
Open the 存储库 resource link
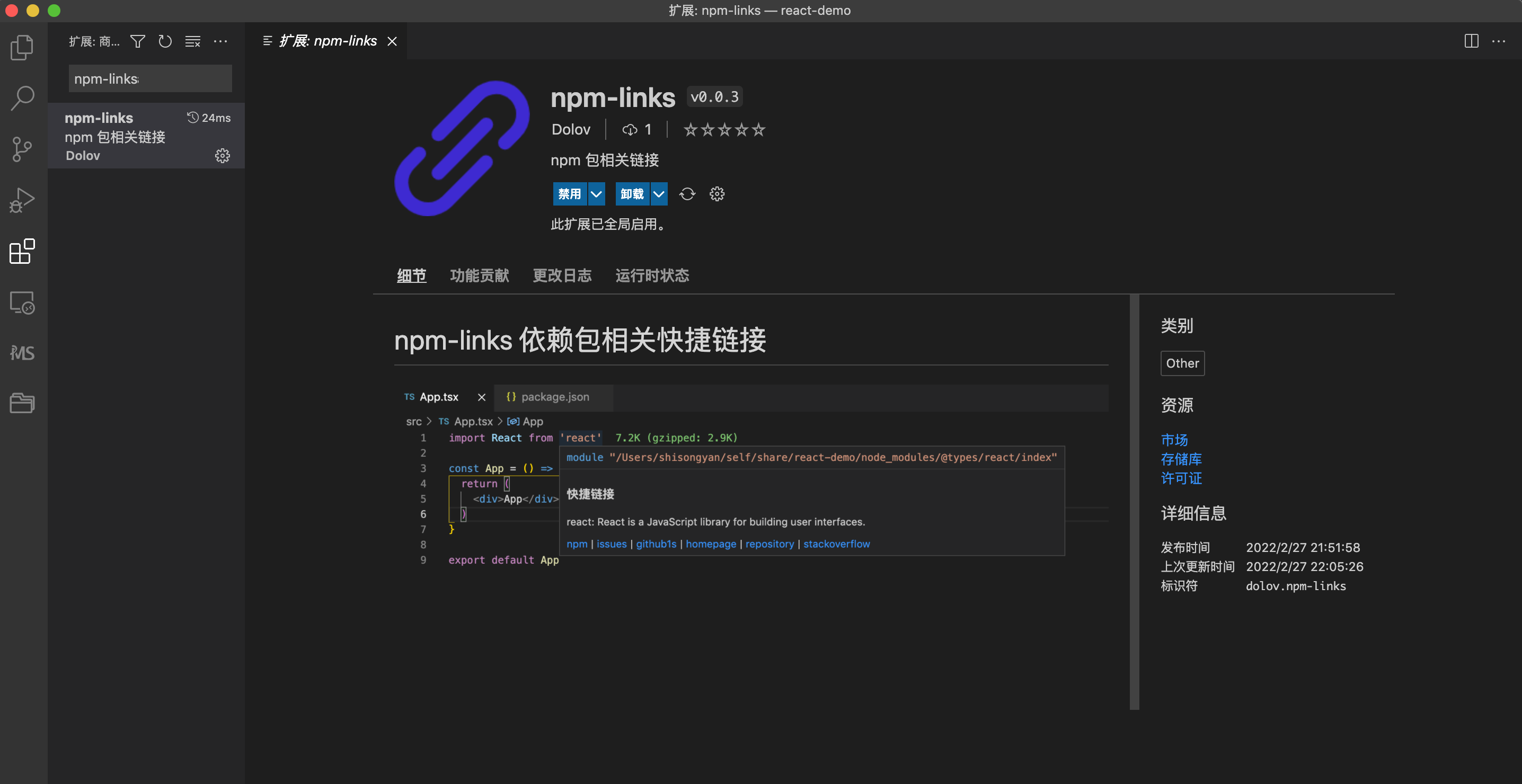click(x=1181, y=459)
